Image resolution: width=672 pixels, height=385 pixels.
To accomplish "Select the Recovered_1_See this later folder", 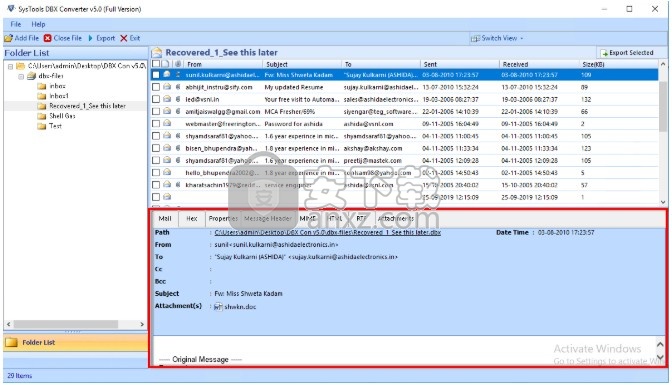I will 87,106.
